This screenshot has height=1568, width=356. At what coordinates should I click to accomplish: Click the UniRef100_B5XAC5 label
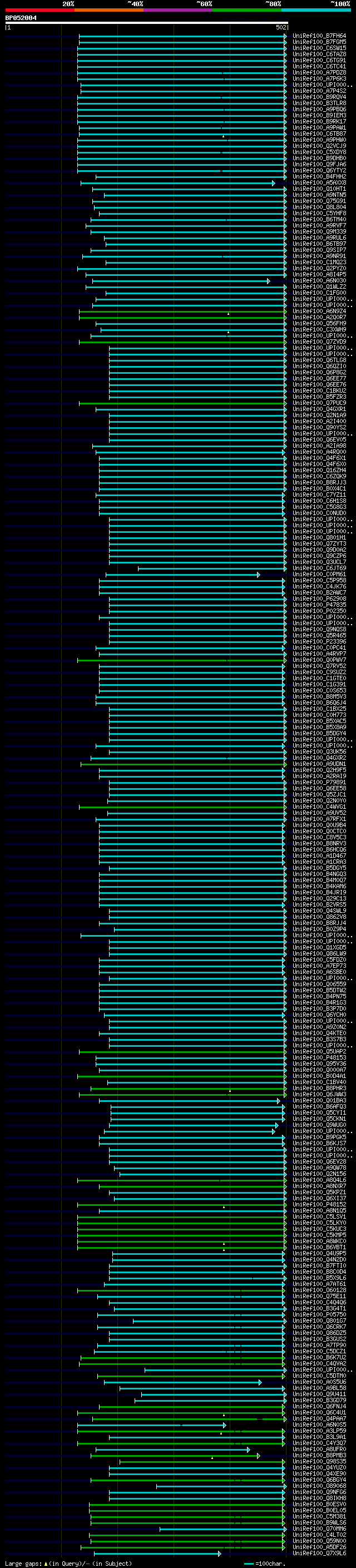319,721
